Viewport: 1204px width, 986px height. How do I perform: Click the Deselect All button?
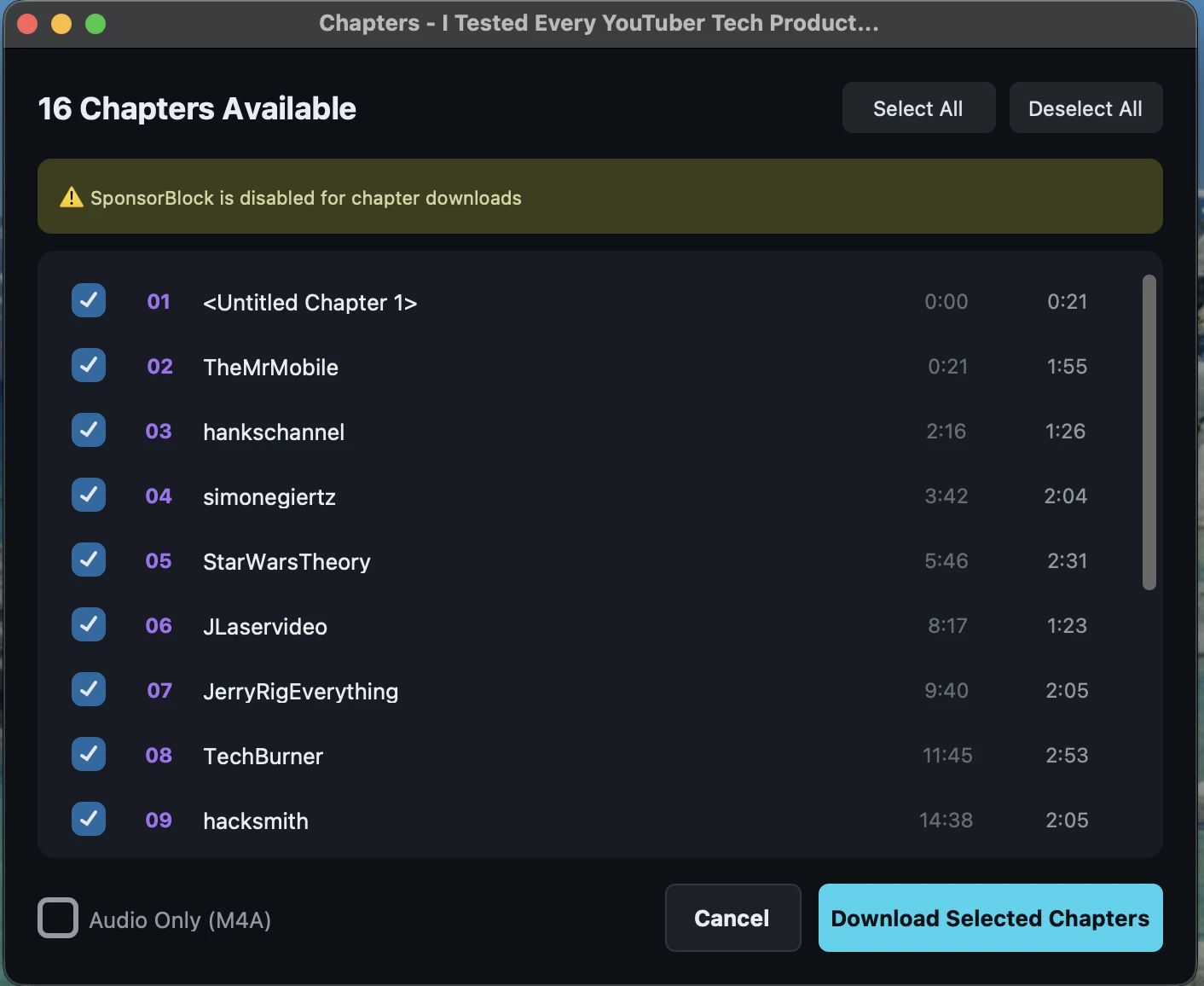coord(1085,107)
